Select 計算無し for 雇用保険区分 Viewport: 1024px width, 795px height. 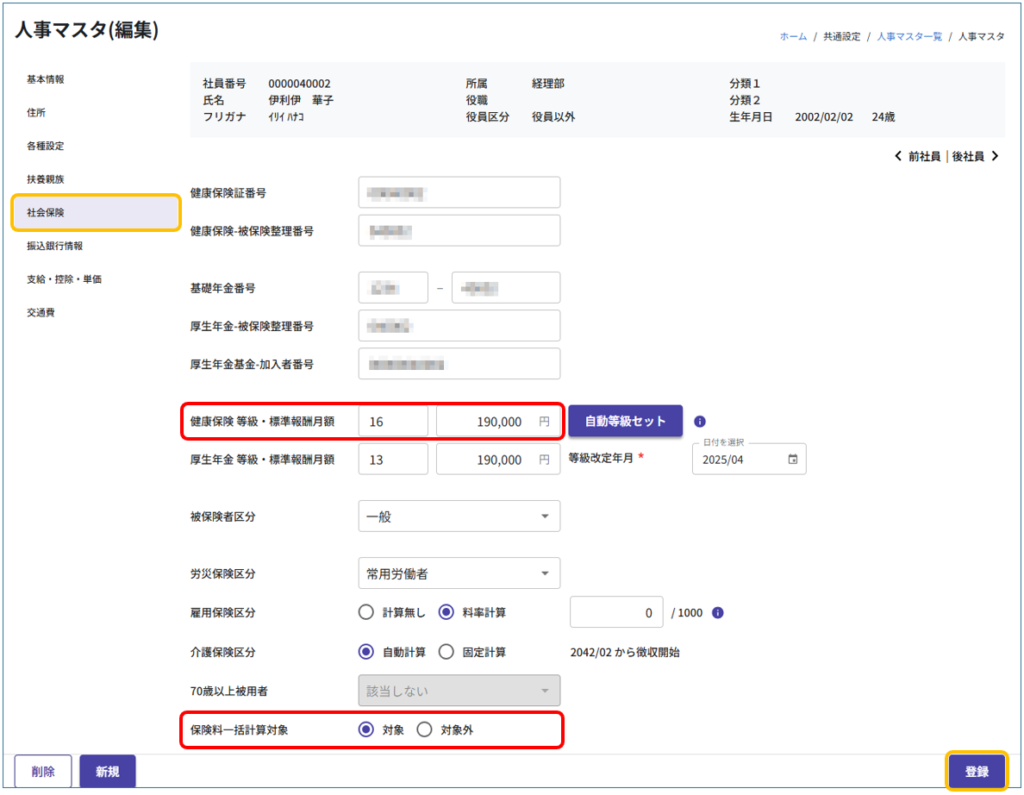pos(366,613)
